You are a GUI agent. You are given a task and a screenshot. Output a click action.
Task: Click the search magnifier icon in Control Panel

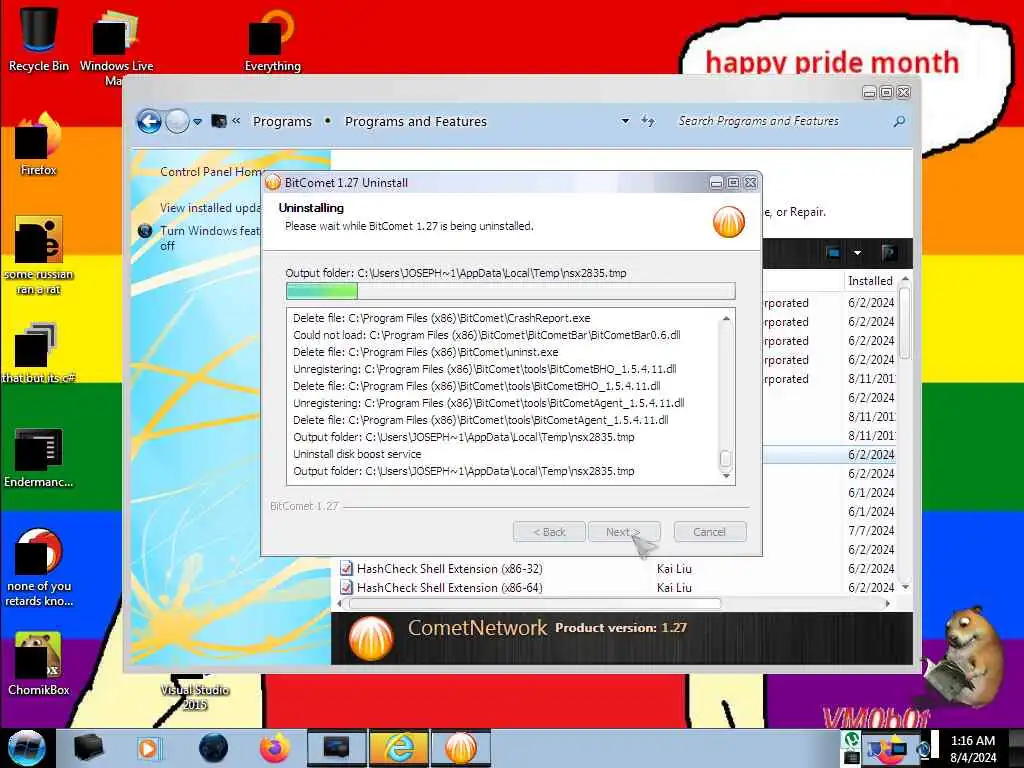(899, 121)
